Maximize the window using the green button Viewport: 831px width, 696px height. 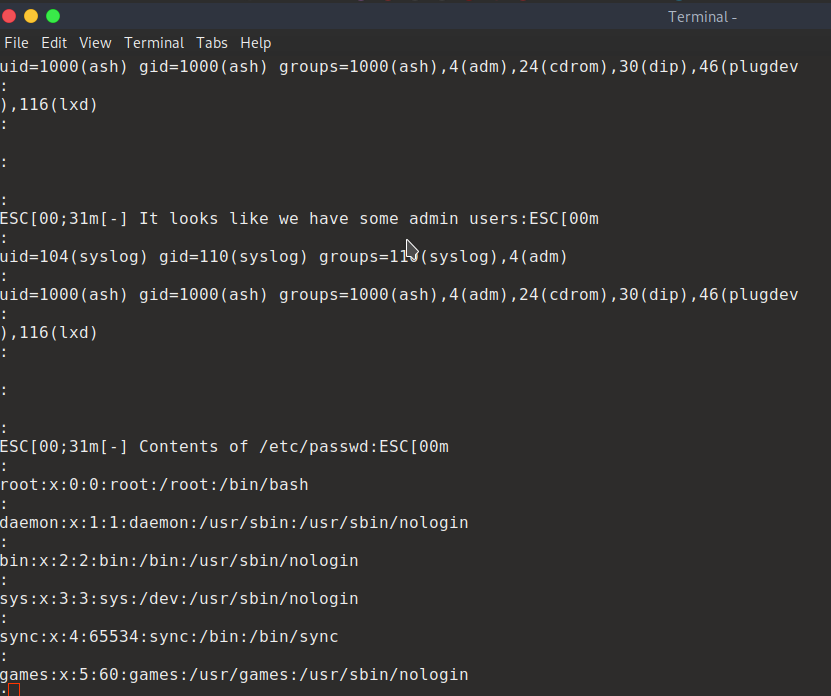tap(53, 16)
